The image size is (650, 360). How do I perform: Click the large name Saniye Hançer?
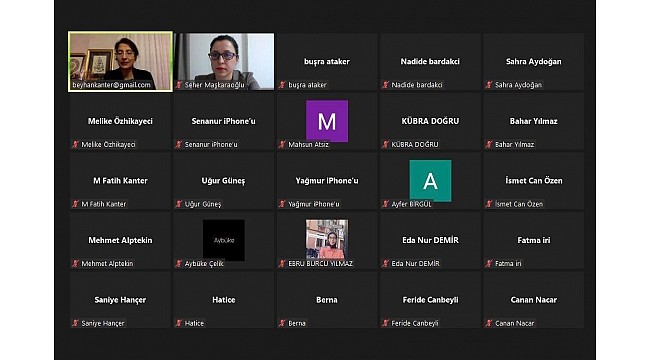point(120,300)
